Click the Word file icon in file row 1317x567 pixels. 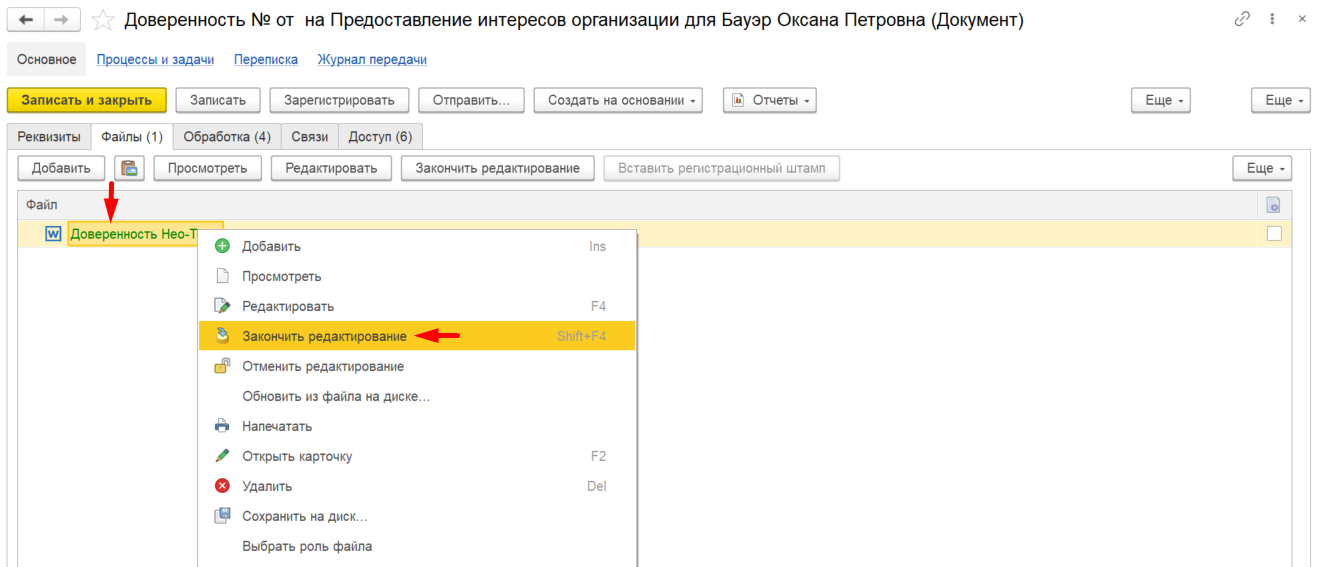(54, 234)
